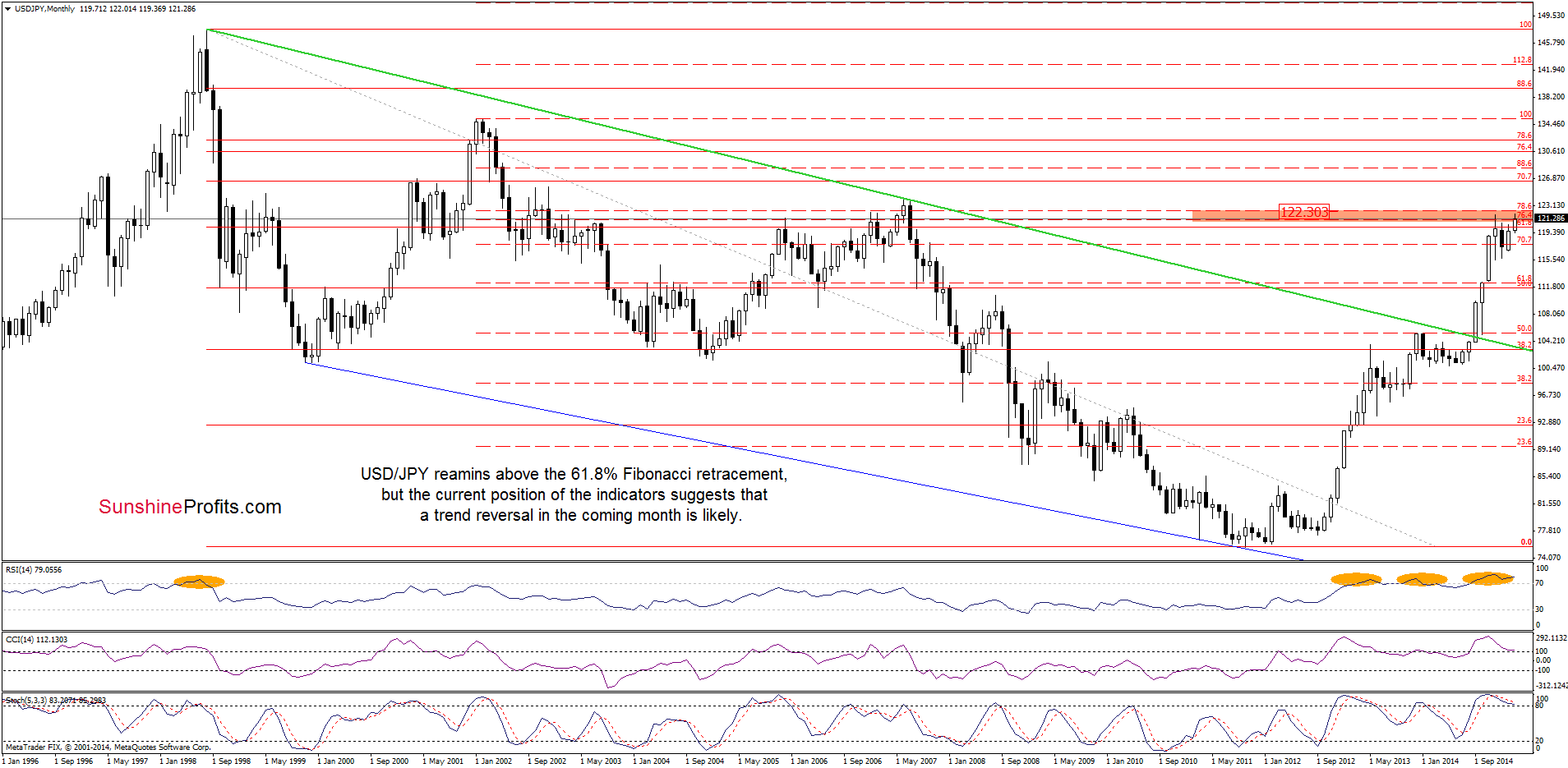Click the red 122.303 price label
Viewport: 1568px width, 768px height.
pyautogui.click(x=1304, y=212)
